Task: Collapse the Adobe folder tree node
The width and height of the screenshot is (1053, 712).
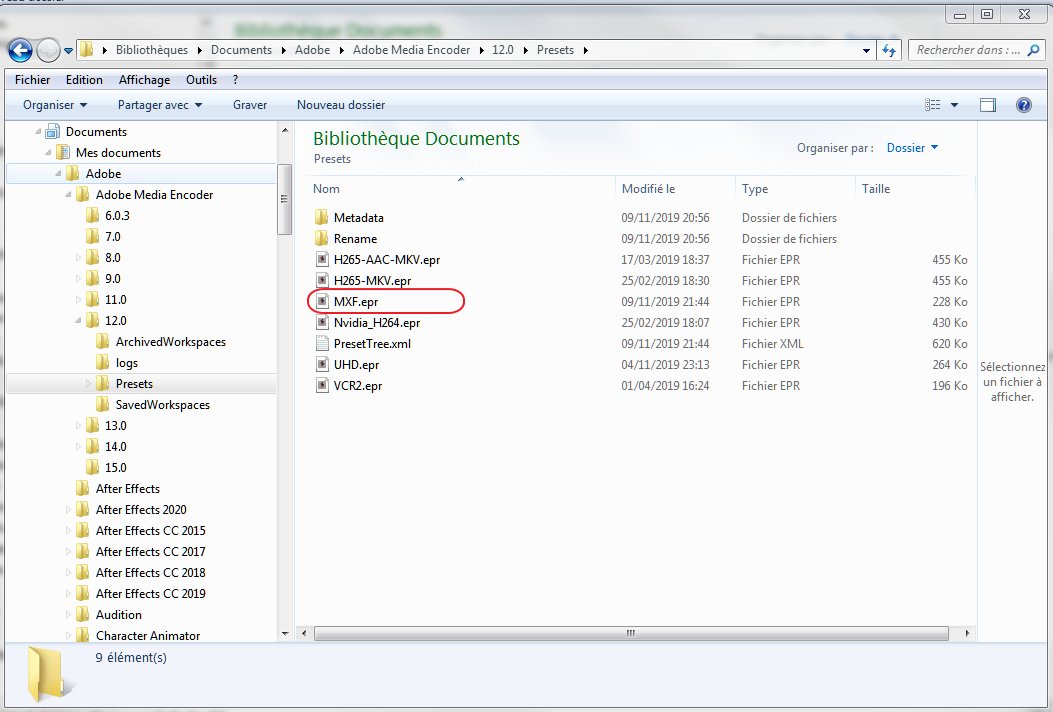Action: coord(58,174)
